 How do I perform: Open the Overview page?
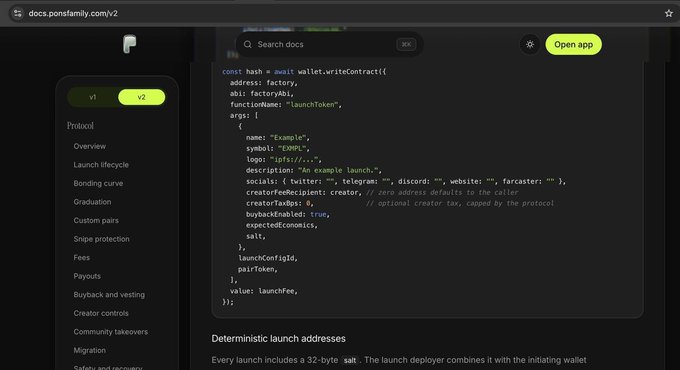(x=90, y=146)
